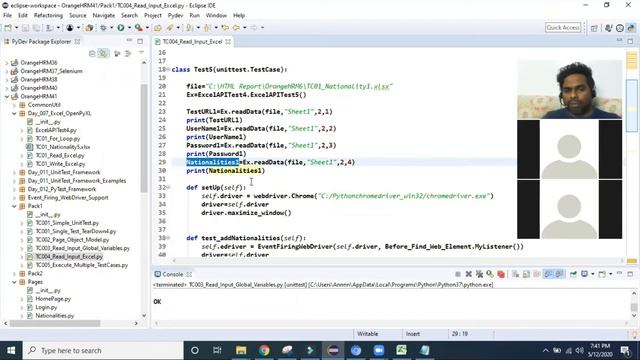
Task: Click the Back navigation arrow icon
Action: pyautogui.click(x=236, y=28)
